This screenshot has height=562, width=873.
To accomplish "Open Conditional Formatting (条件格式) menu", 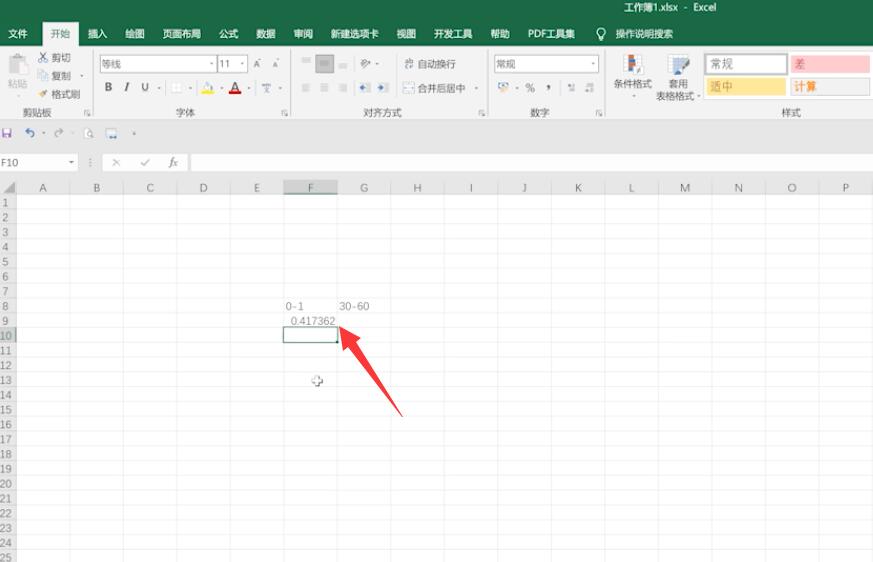I will 632,76.
